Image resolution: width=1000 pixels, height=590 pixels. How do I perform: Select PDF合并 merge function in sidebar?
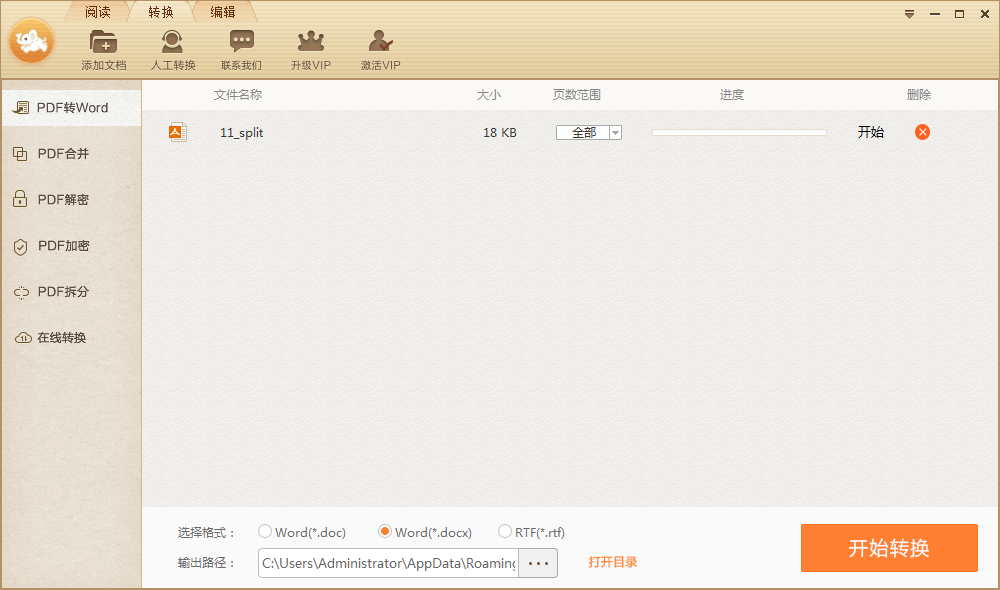[x=60, y=153]
